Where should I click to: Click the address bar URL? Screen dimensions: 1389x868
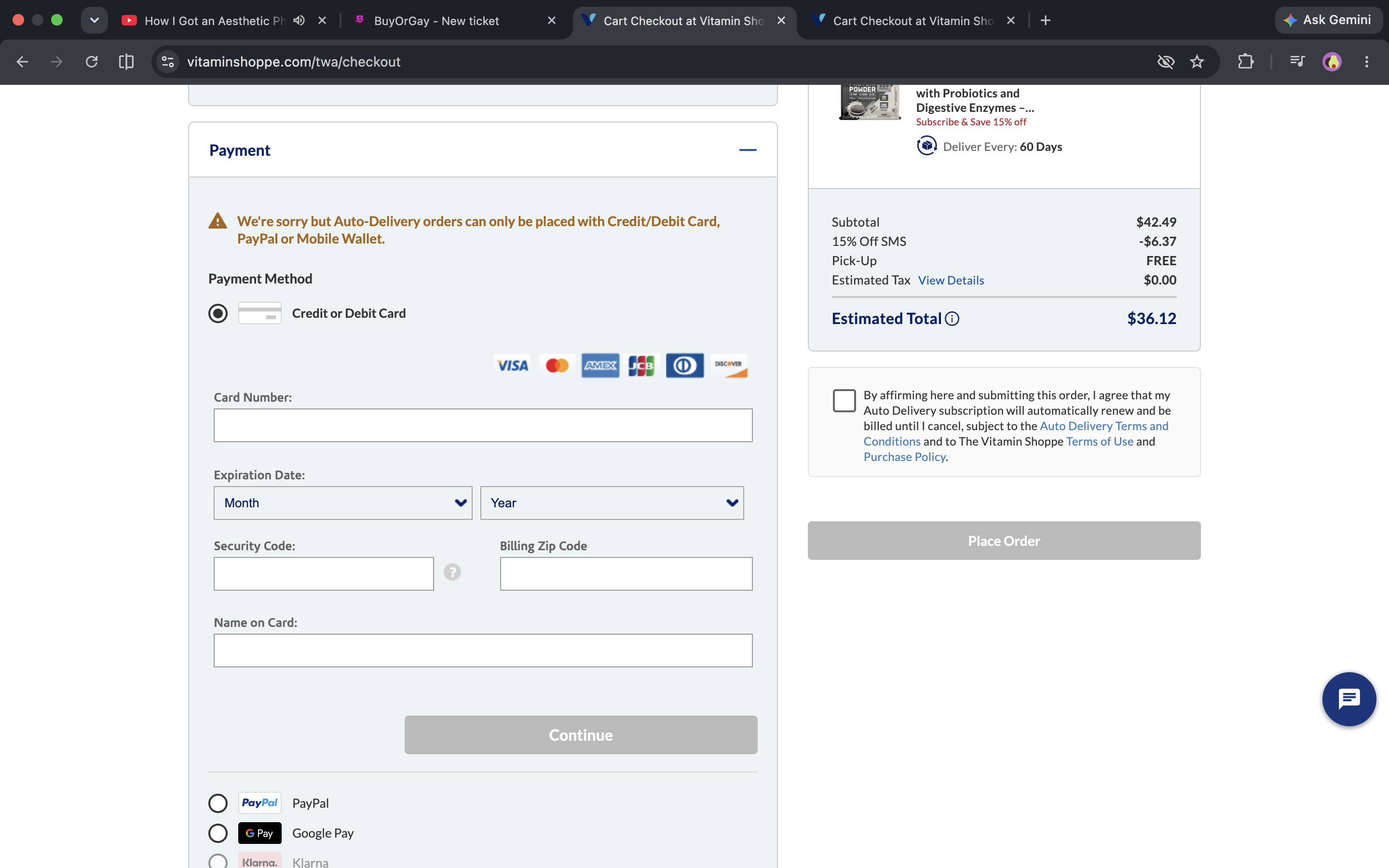click(x=294, y=61)
